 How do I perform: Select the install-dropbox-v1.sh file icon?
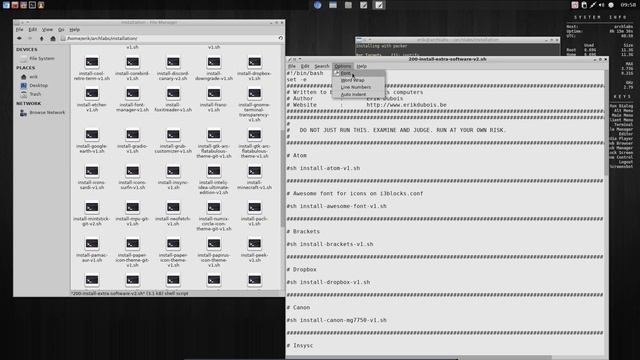click(254, 62)
